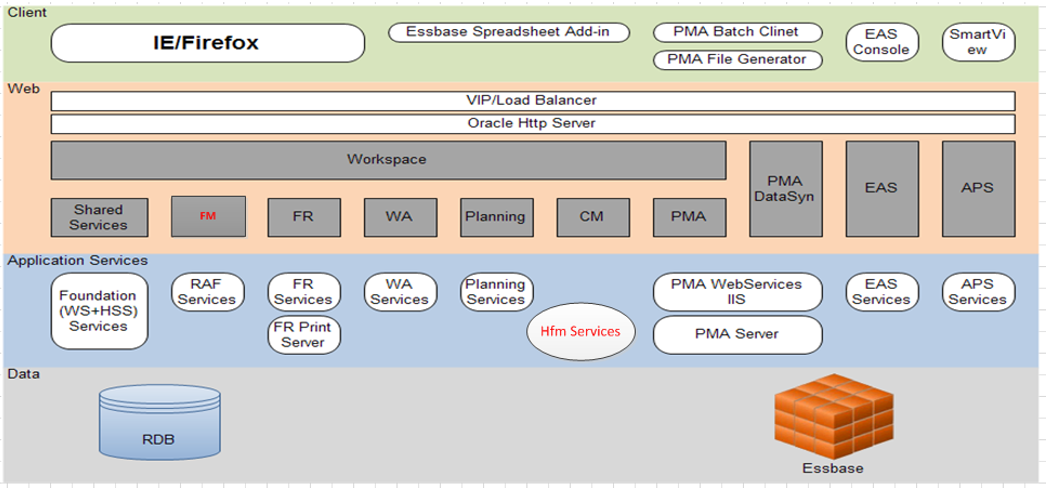Select the PMA WebServices IIS box
The width and height of the screenshot is (1046, 488).
point(737,292)
